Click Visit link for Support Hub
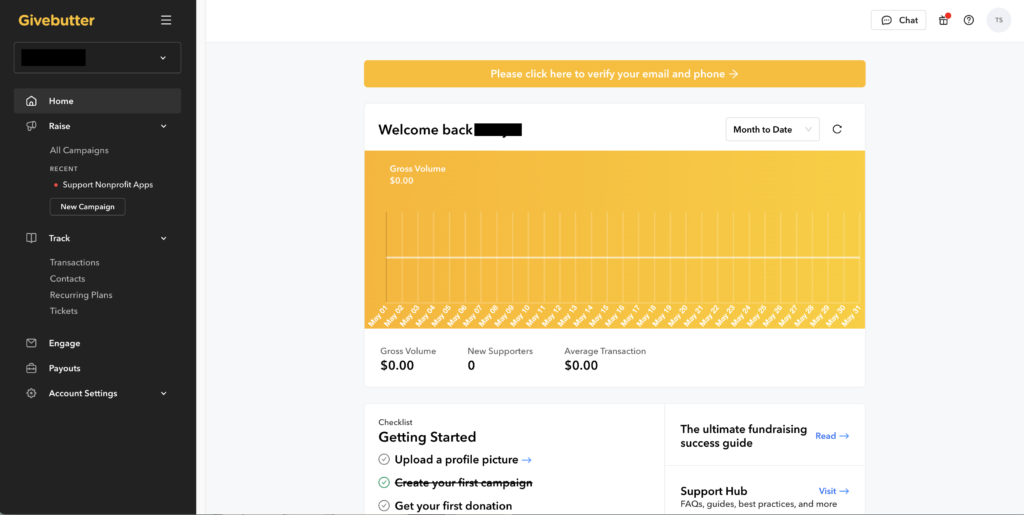The height and width of the screenshot is (515, 1024). 834,491
